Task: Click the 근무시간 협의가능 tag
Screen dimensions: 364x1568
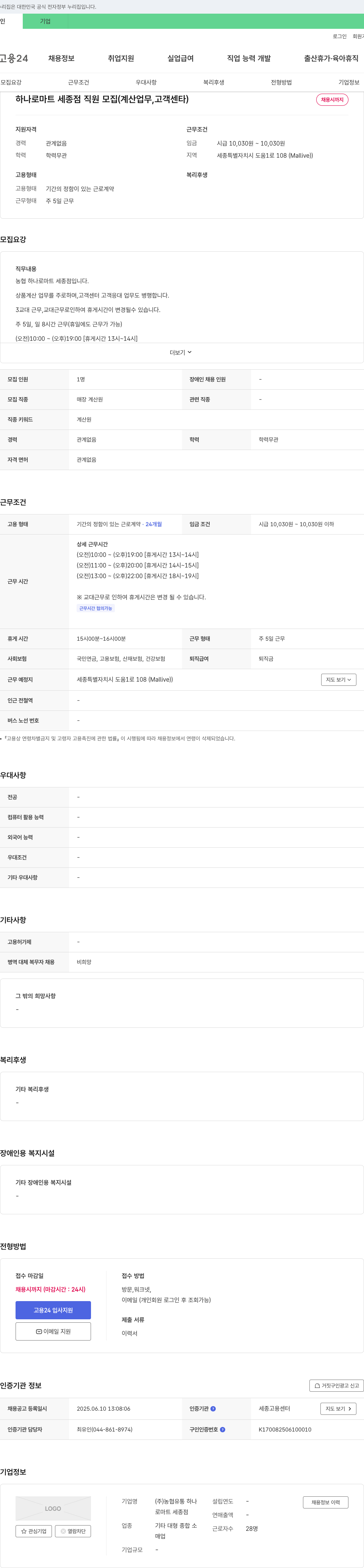Action: [x=96, y=608]
